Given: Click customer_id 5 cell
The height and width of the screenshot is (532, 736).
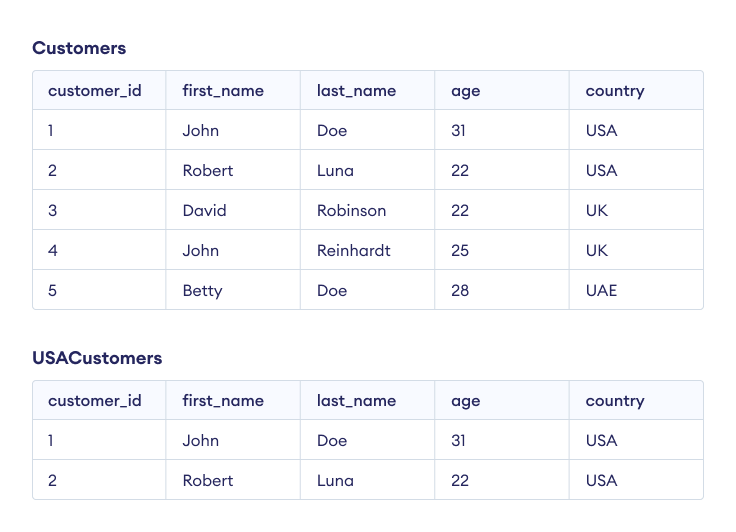Looking at the screenshot, I should coord(53,291).
